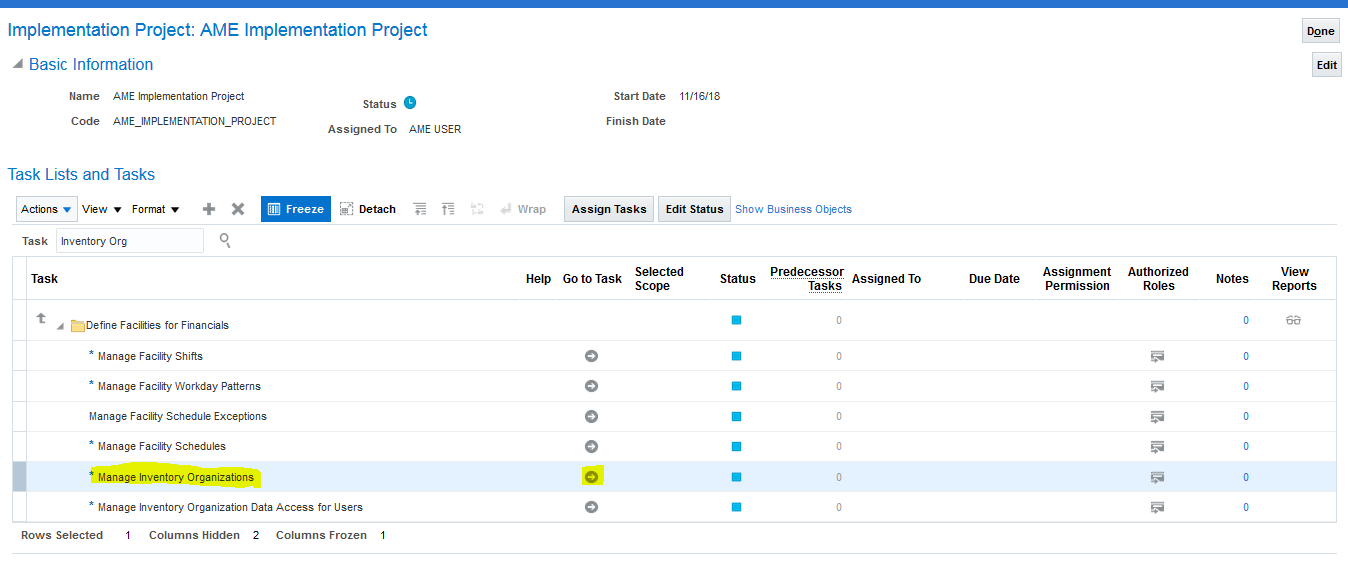
Task: Click Show Business Objects link
Action: pyautogui.click(x=793, y=209)
